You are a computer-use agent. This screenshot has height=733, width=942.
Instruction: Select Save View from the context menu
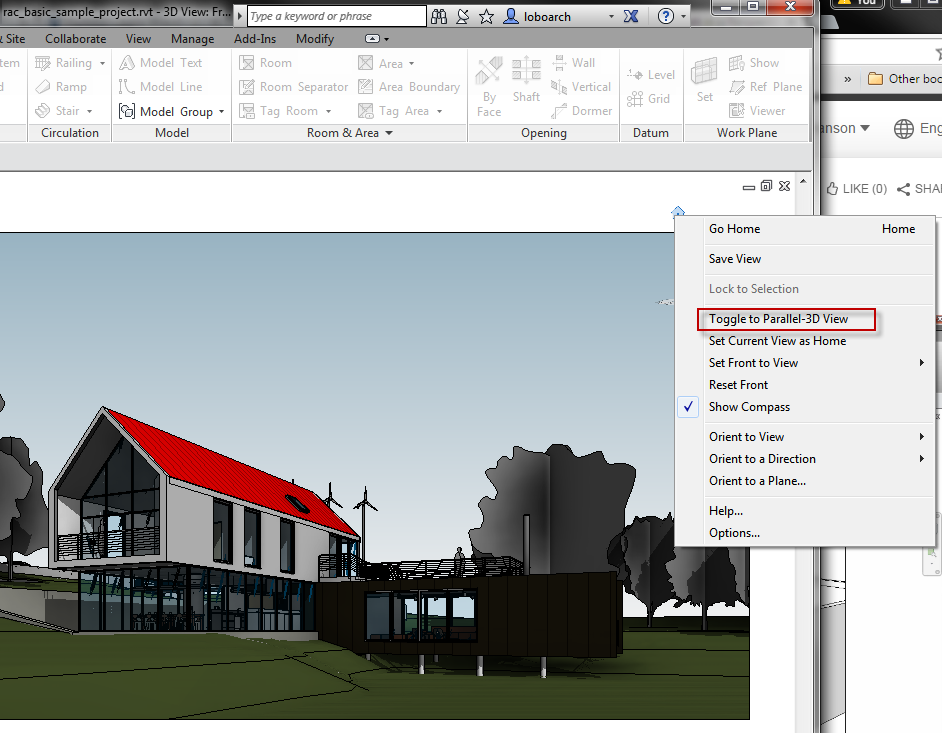tap(735, 259)
